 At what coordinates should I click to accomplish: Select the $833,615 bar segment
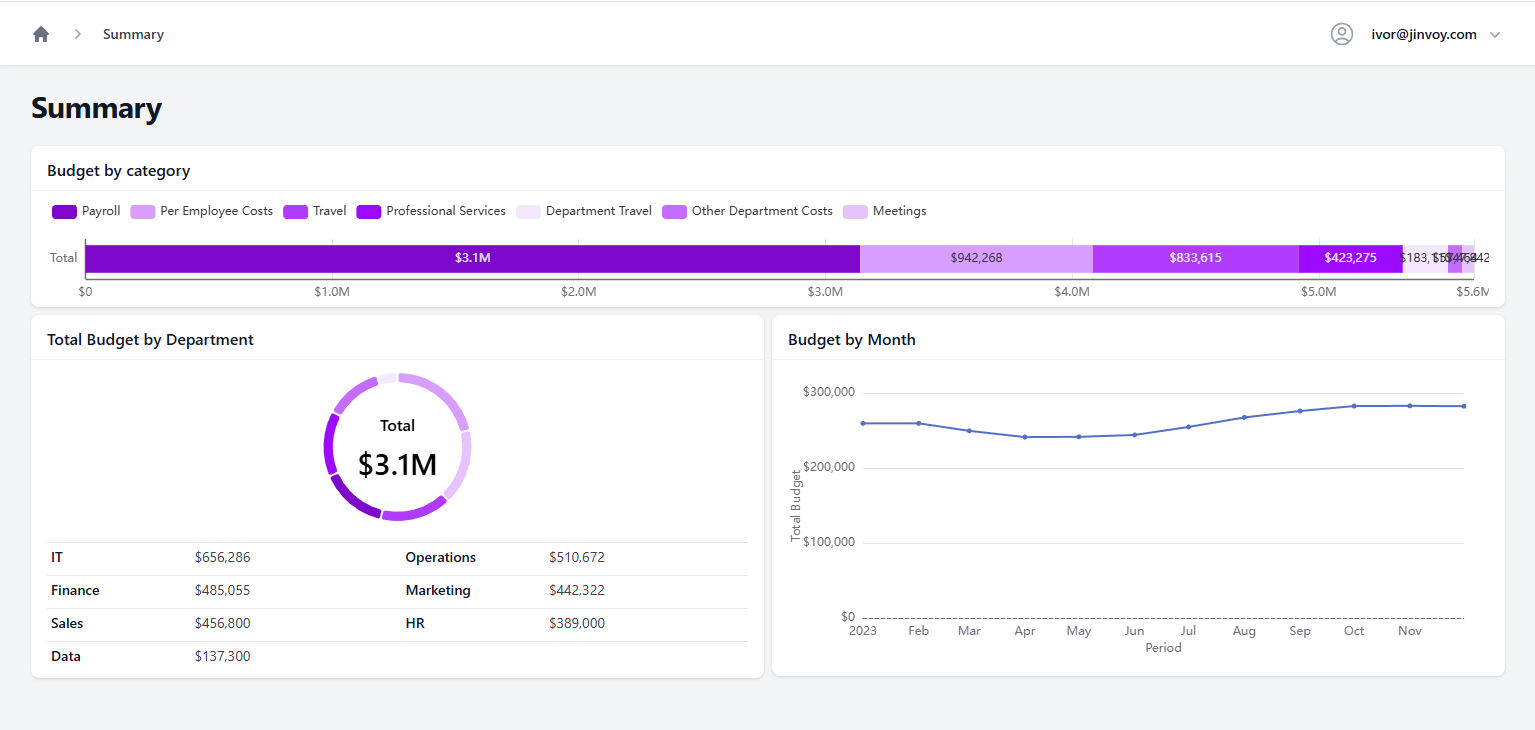[x=1196, y=258]
